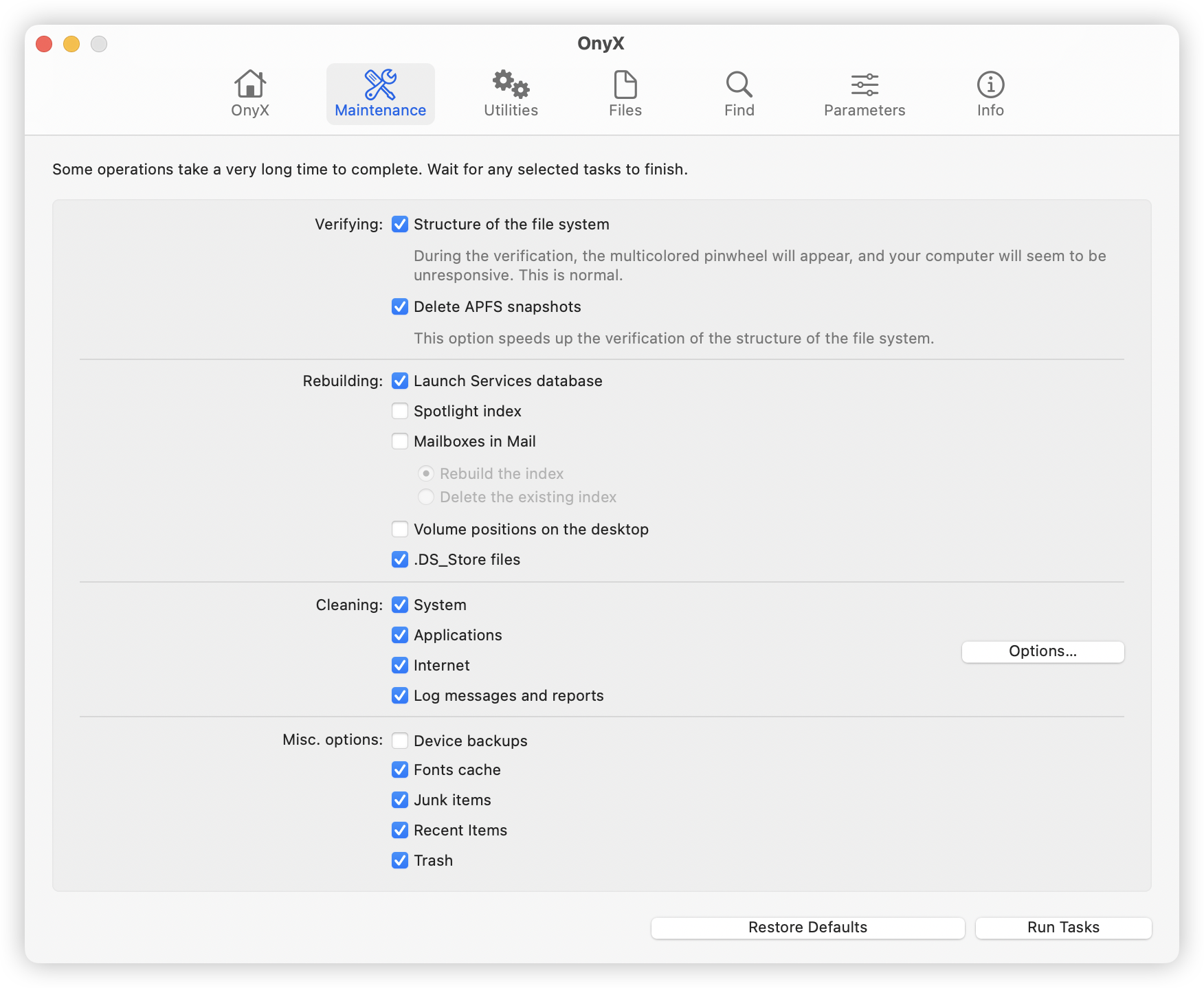Select Delete the existing index radio
The image size is (1204, 988).
point(426,497)
